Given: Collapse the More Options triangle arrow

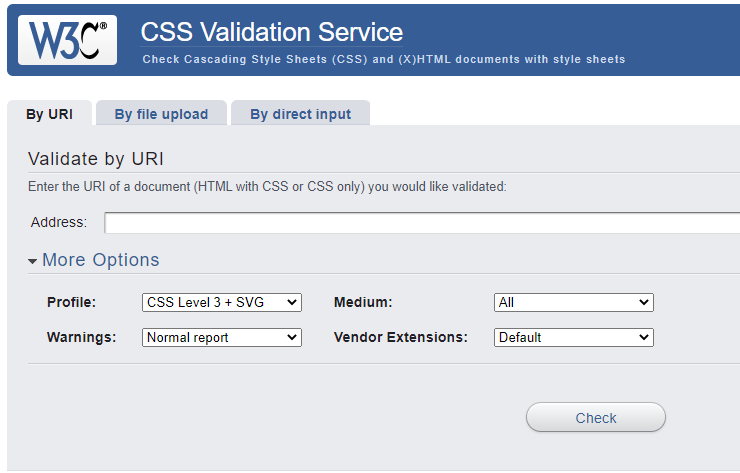Looking at the screenshot, I should click(33, 261).
